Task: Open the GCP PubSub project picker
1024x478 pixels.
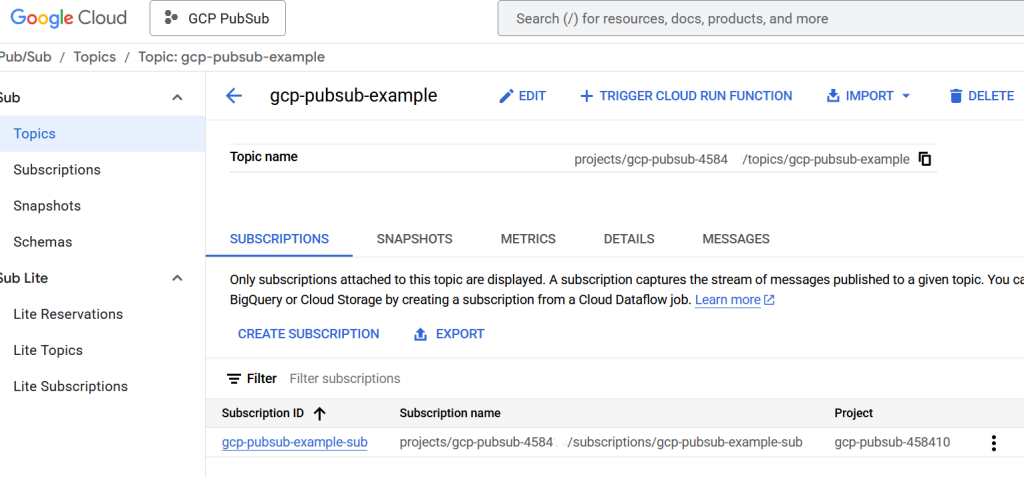Action: 217,18
